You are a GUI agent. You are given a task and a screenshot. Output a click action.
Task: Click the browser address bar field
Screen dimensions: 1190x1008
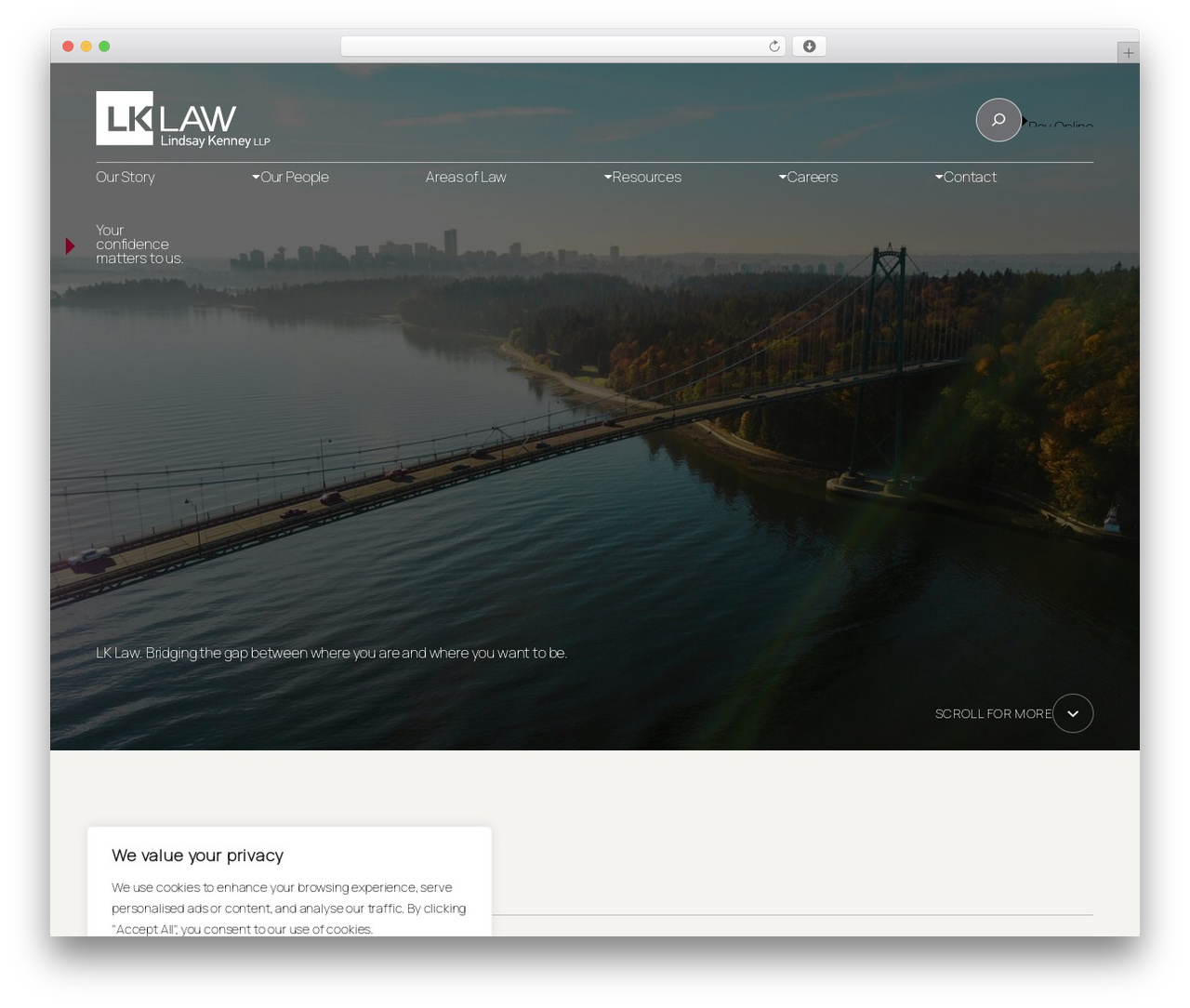tap(563, 46)
